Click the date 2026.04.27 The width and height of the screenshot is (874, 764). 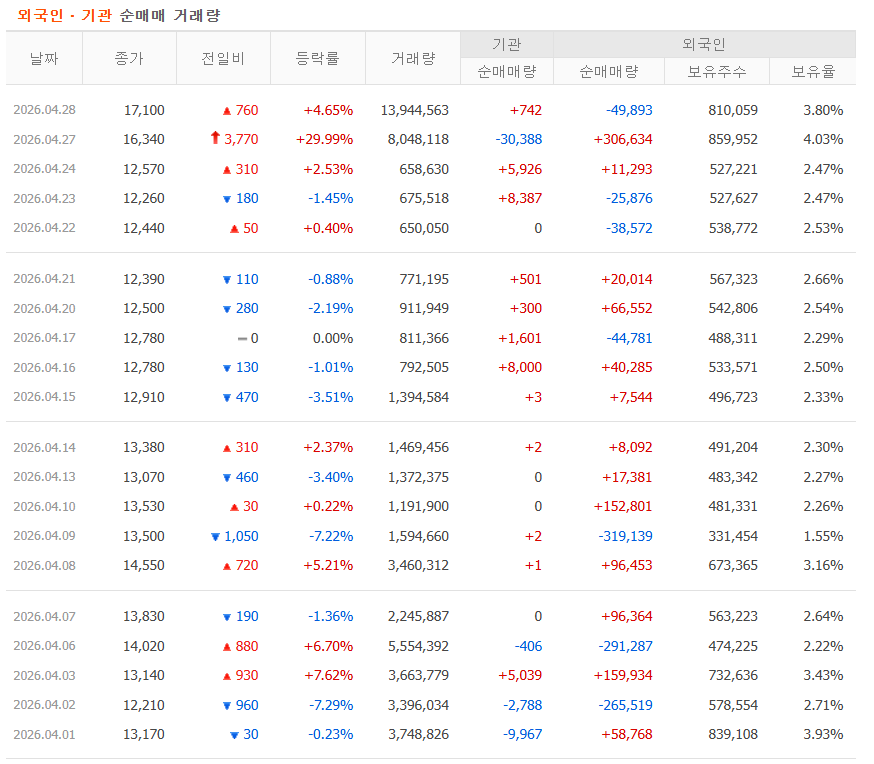point(45,140)
